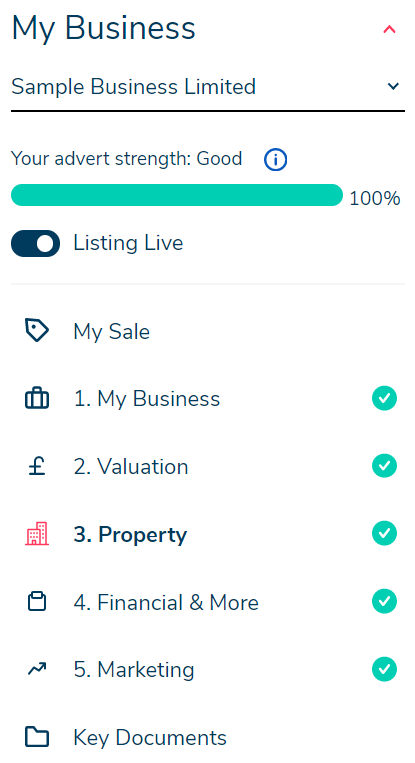Click the folder icon for Key Documents
Viewport: 415px width, 763px height.
point(36,737)
